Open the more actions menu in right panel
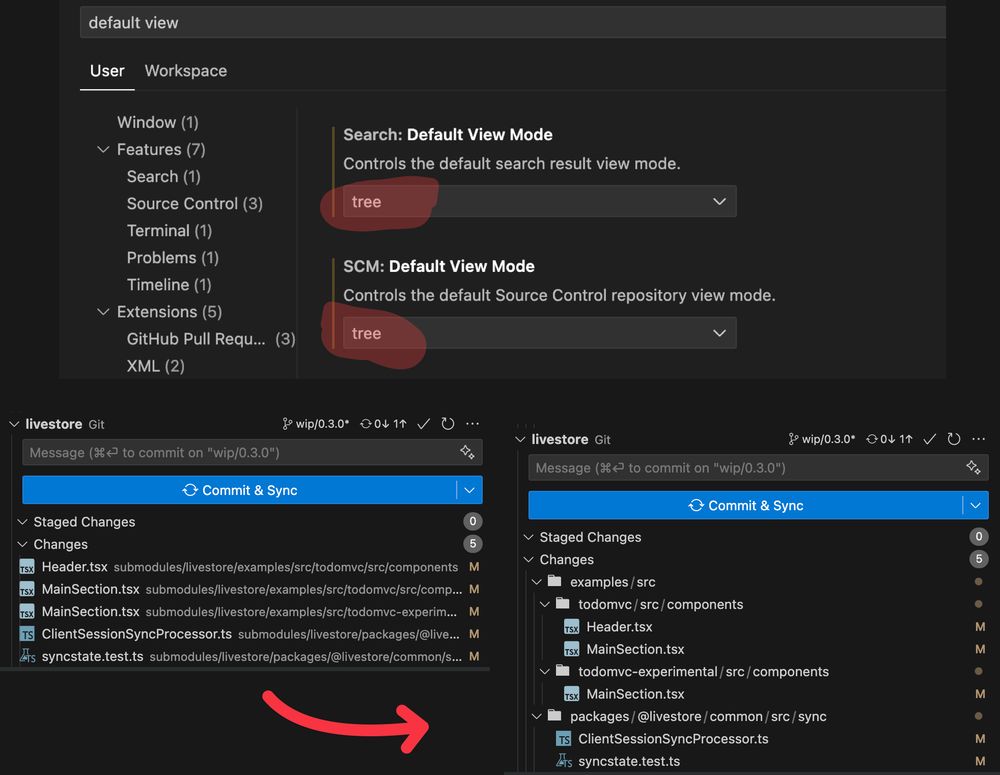The width and height of the screenshot is (1000, 775). [978, 439]
